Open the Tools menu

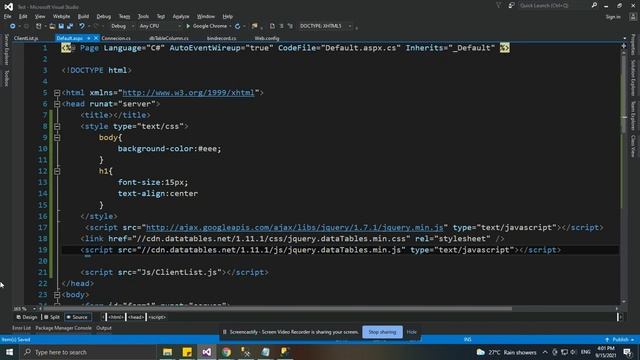[x=143, y=17]
